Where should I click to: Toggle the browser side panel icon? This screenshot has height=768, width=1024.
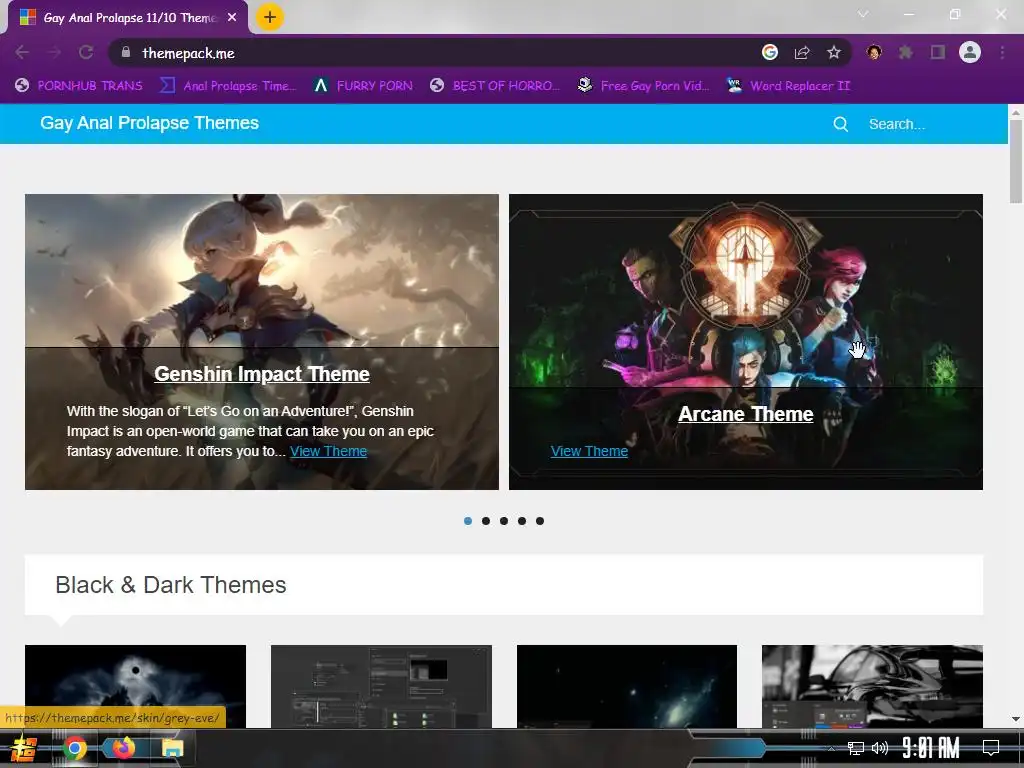(938, 52)
